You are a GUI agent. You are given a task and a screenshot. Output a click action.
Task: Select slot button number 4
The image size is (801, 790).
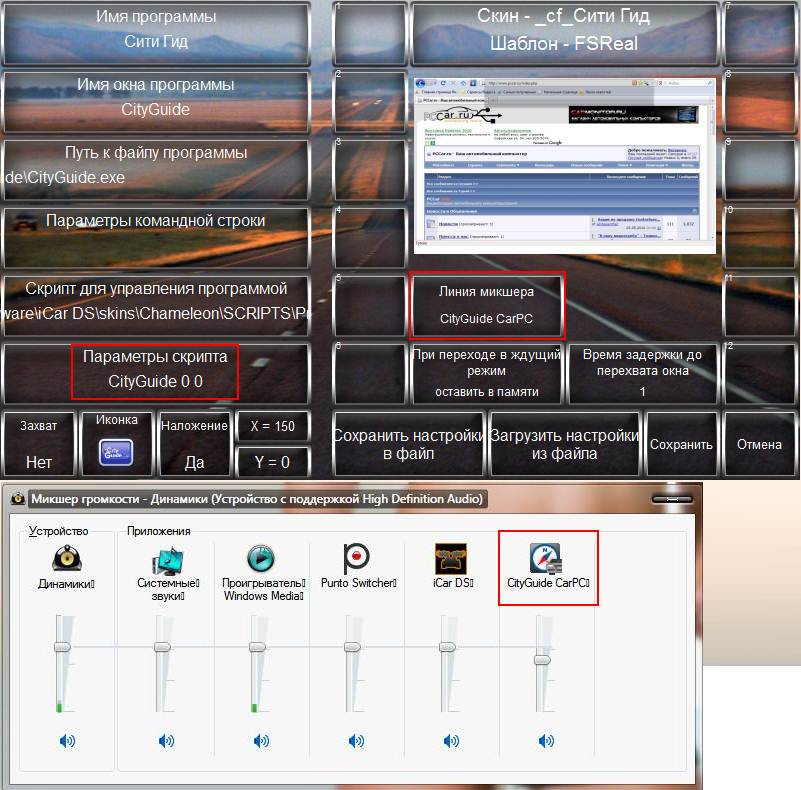(x=369, y=238)
